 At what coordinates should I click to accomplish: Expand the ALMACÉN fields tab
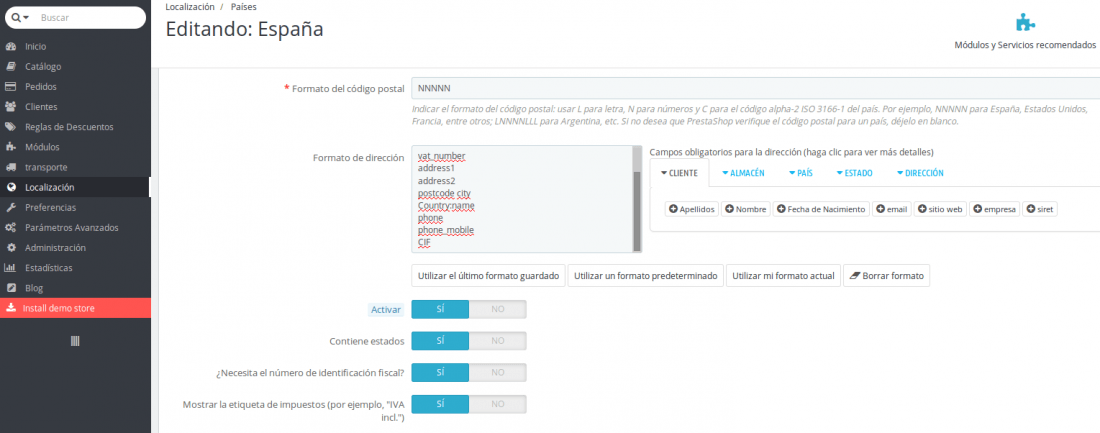click(x=743, y=173)
